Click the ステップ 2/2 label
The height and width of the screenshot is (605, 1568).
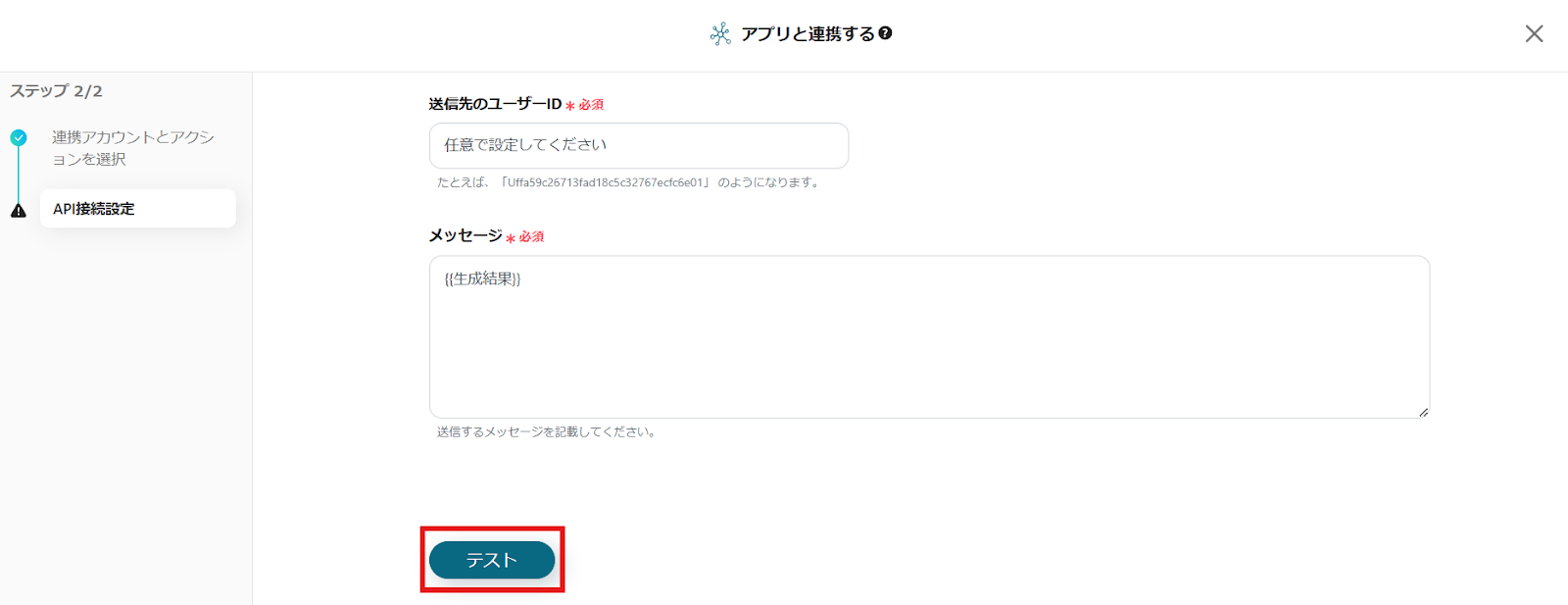[x=56, y=91]
